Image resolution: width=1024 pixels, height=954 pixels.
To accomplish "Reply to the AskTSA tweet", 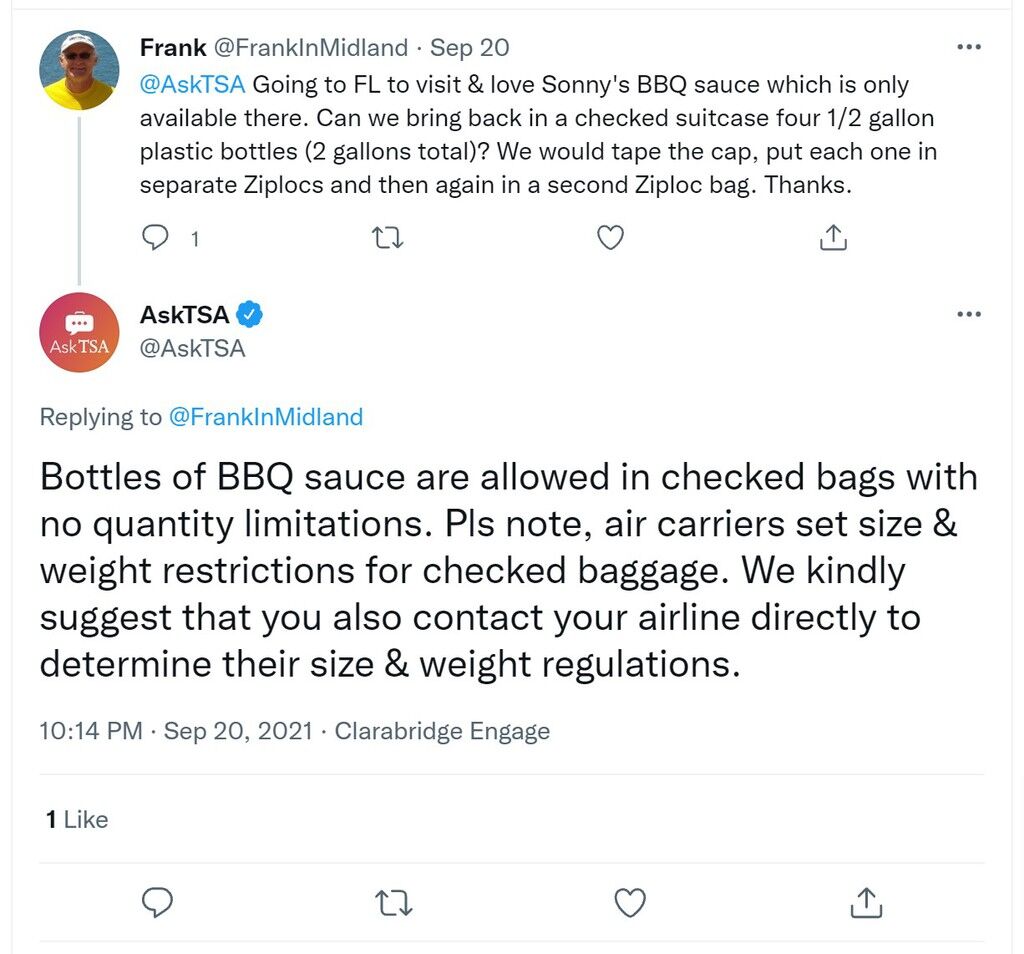I will point(157,902).
